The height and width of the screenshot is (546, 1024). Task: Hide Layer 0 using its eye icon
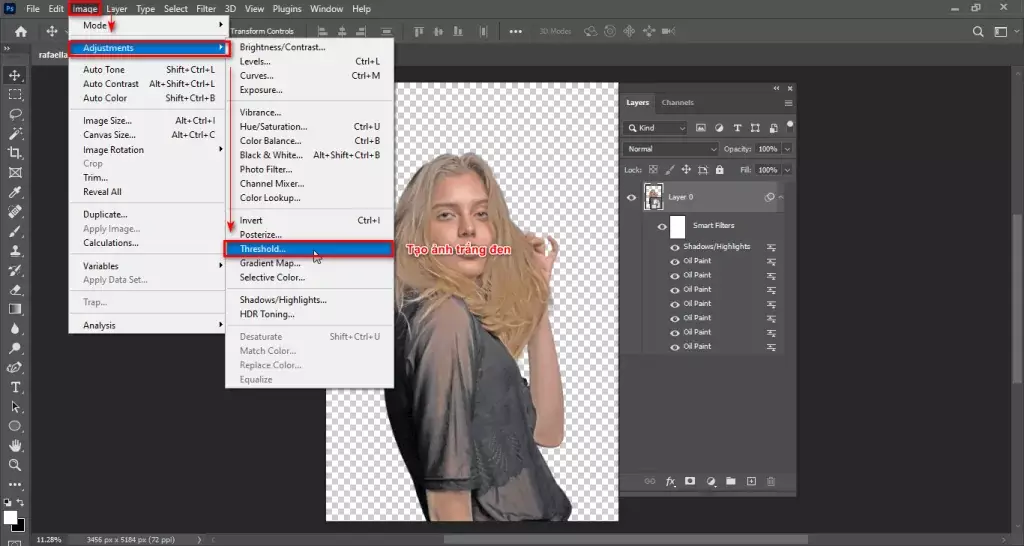(631, 197)
